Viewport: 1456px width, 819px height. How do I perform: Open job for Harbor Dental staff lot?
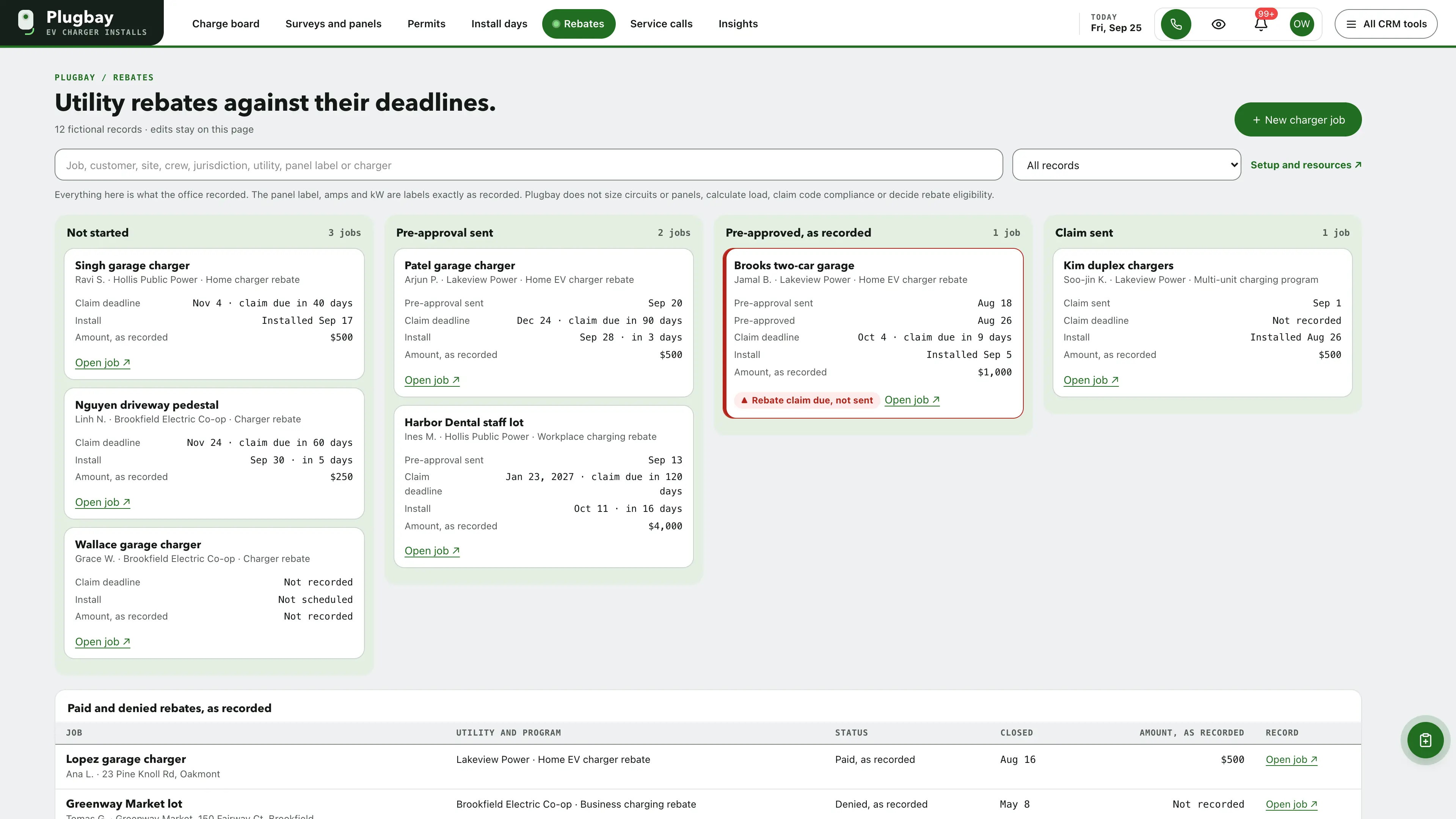pos(432,551)
